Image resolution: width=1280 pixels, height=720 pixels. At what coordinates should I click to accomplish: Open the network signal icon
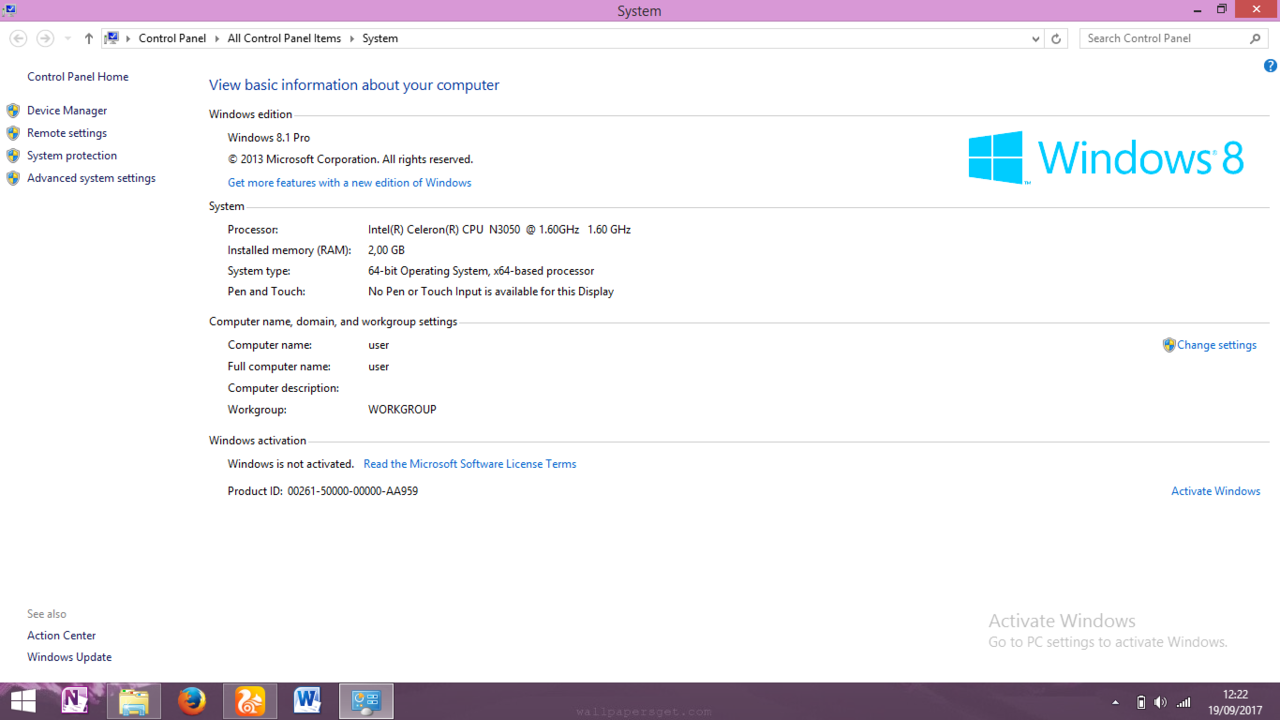1184,702
